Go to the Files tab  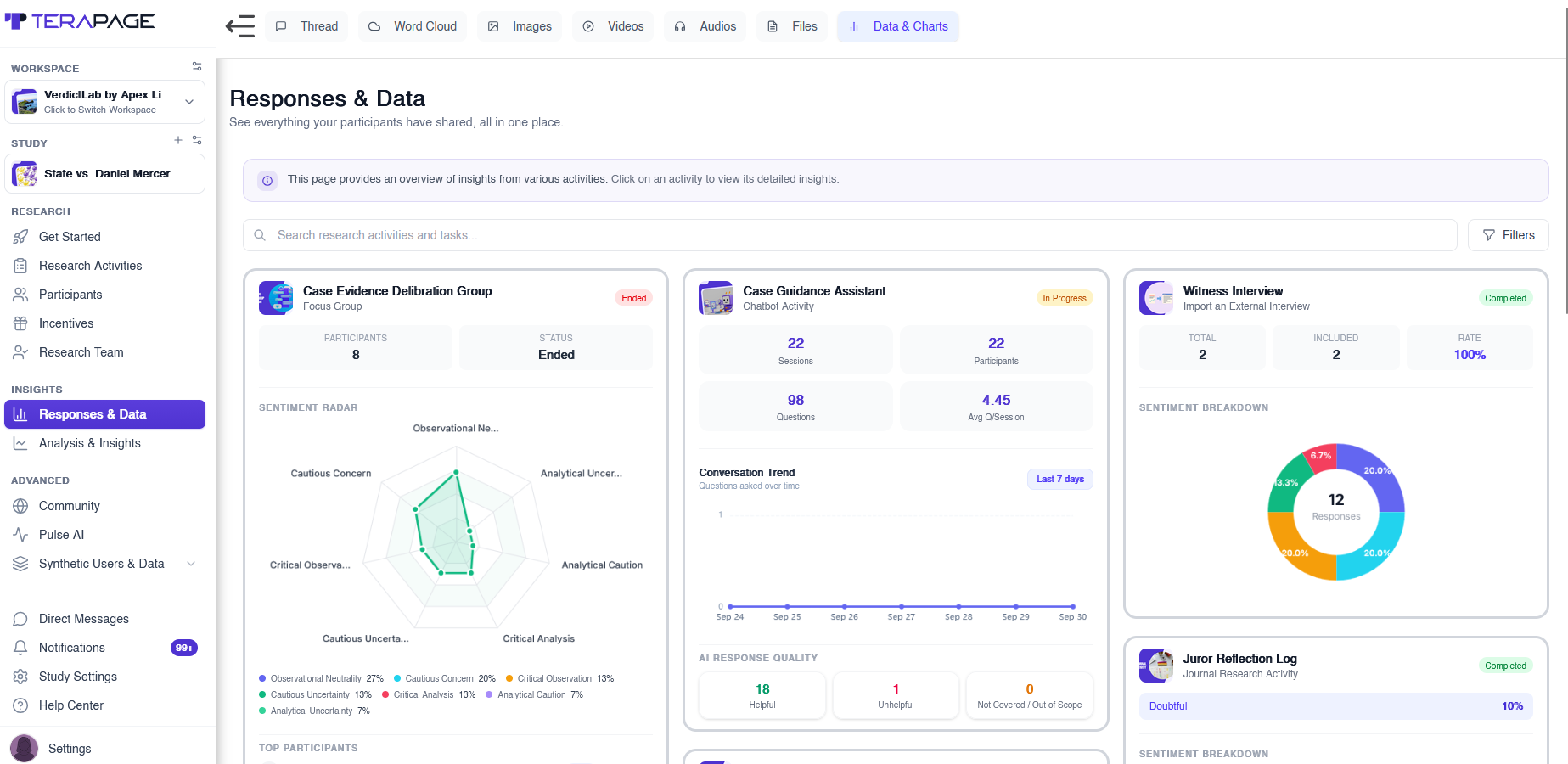pyautogui.click(x=792, y=26)
